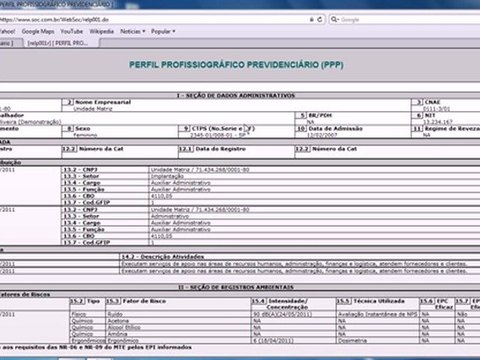Click the Intensidade/Concentração column header

click(x=287, y=304)
